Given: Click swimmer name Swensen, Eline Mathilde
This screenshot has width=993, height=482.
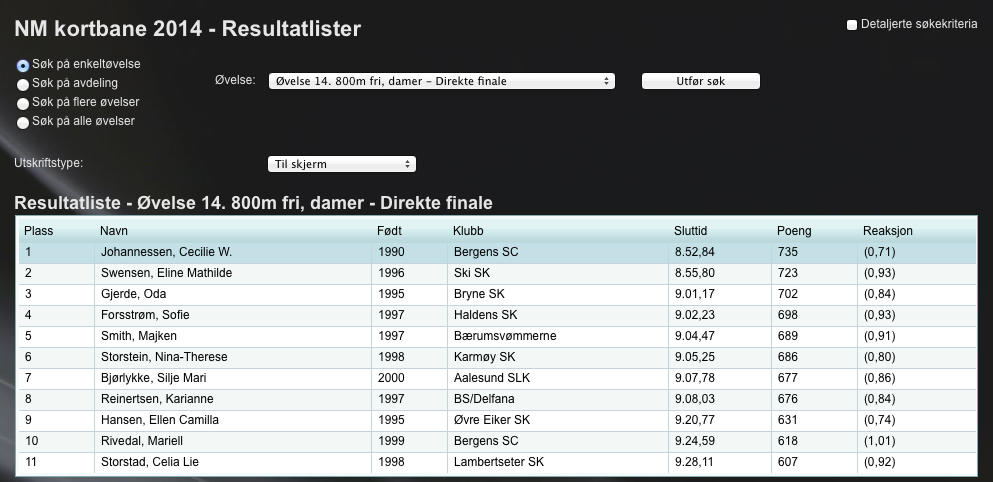Looking at the screenshot, I should (x=166, y=273).
